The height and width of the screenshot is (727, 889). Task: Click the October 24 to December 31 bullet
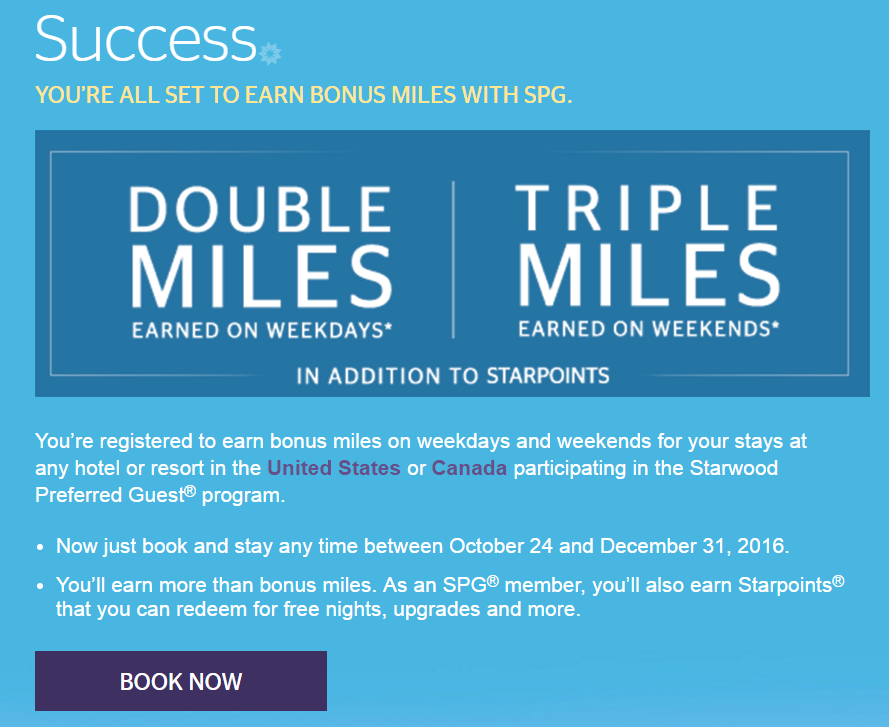click(422, 546)
